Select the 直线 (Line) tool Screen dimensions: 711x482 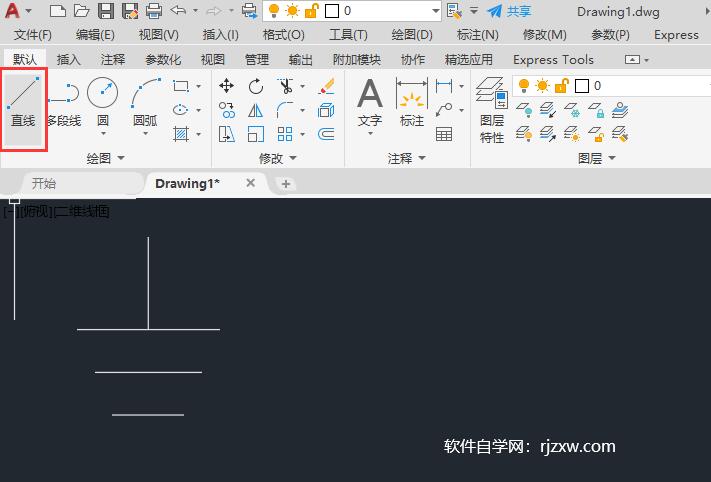(23, 103)
